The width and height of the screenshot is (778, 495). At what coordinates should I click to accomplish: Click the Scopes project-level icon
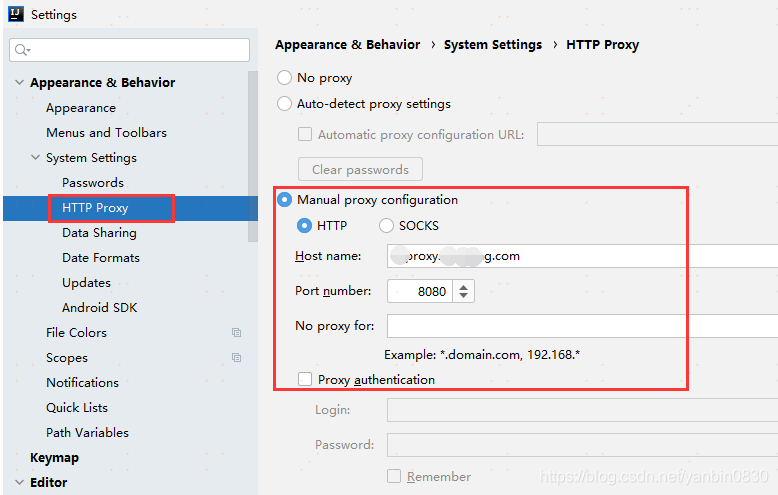(237, 358)
